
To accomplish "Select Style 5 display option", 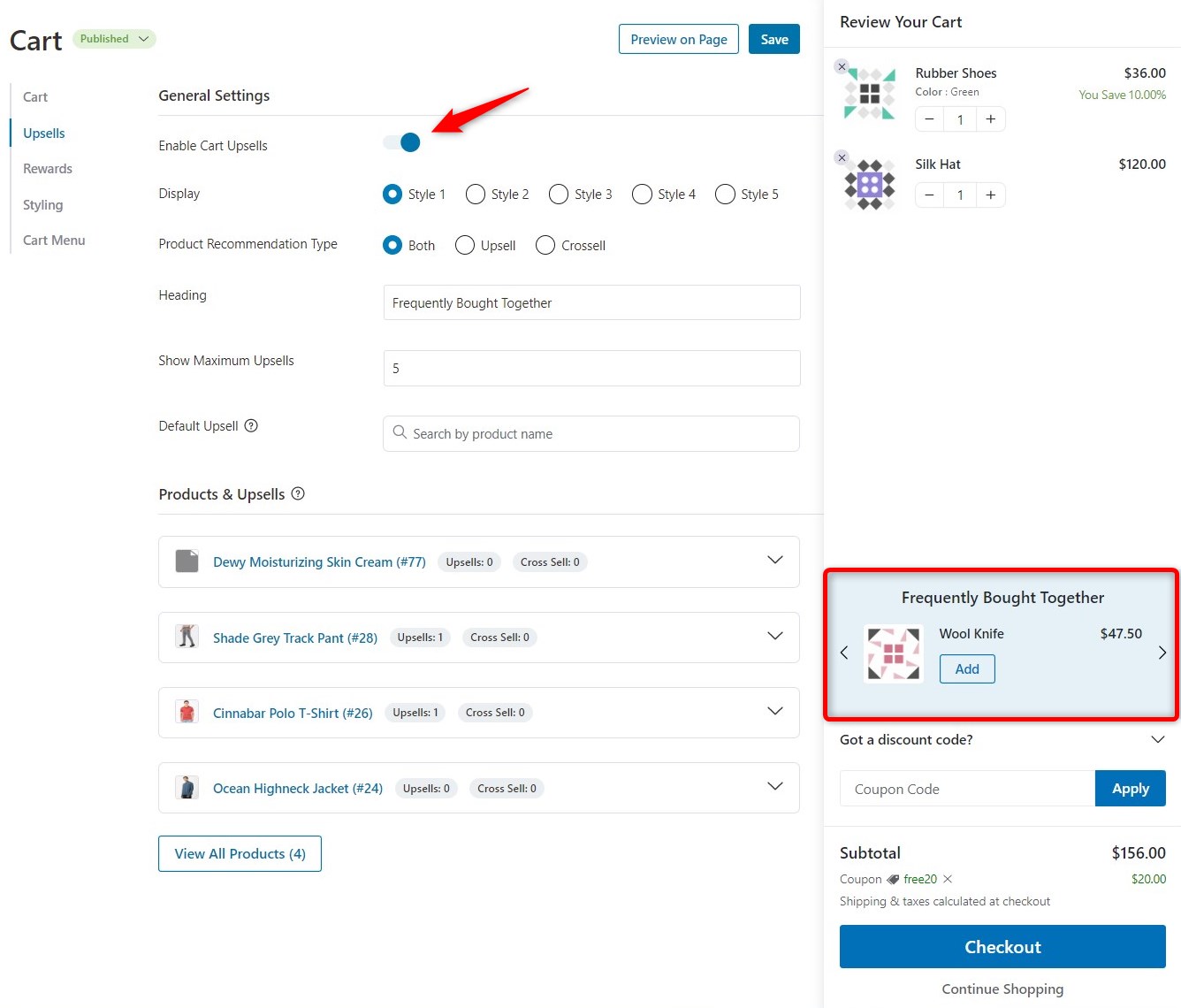I will pyautogui.click(x=725, y=194).
